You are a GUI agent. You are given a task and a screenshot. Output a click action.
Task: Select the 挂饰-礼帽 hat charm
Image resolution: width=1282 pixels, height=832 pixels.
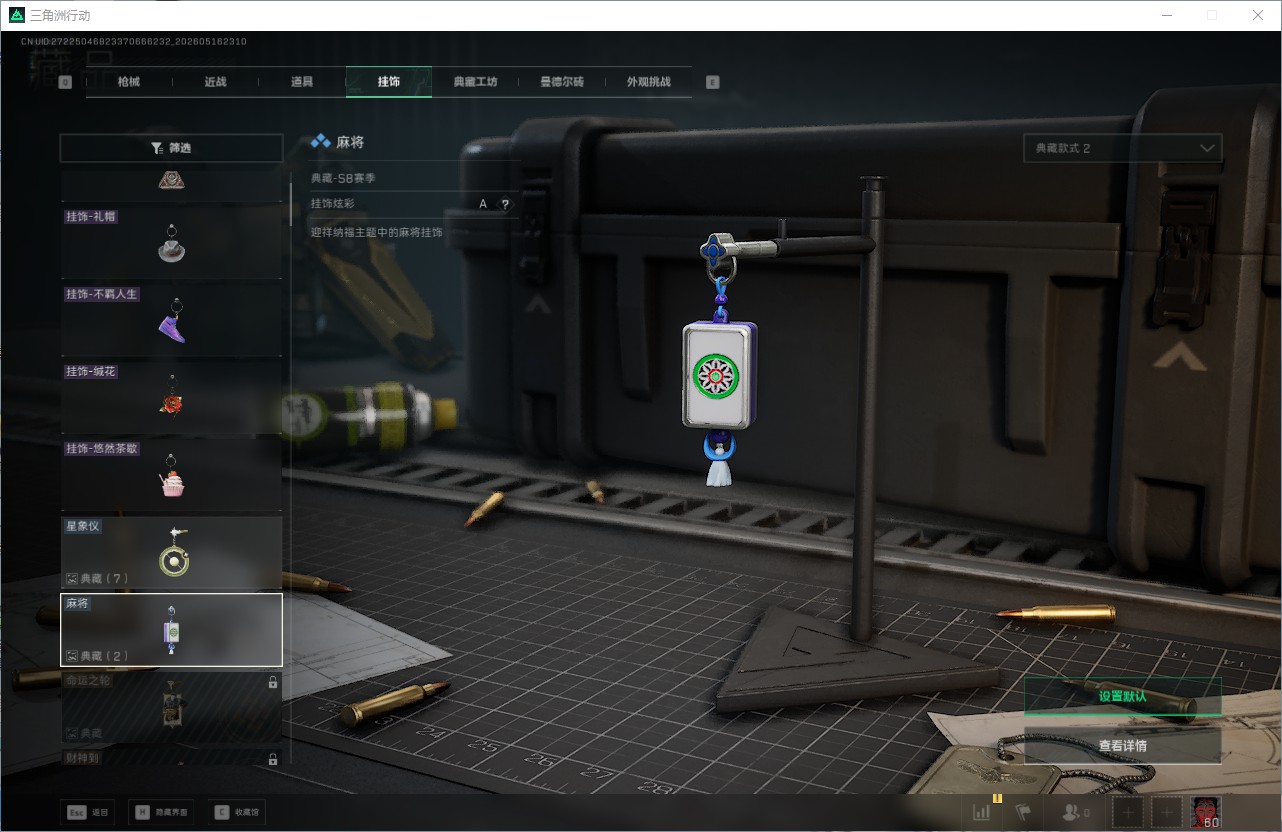[171, 242]
